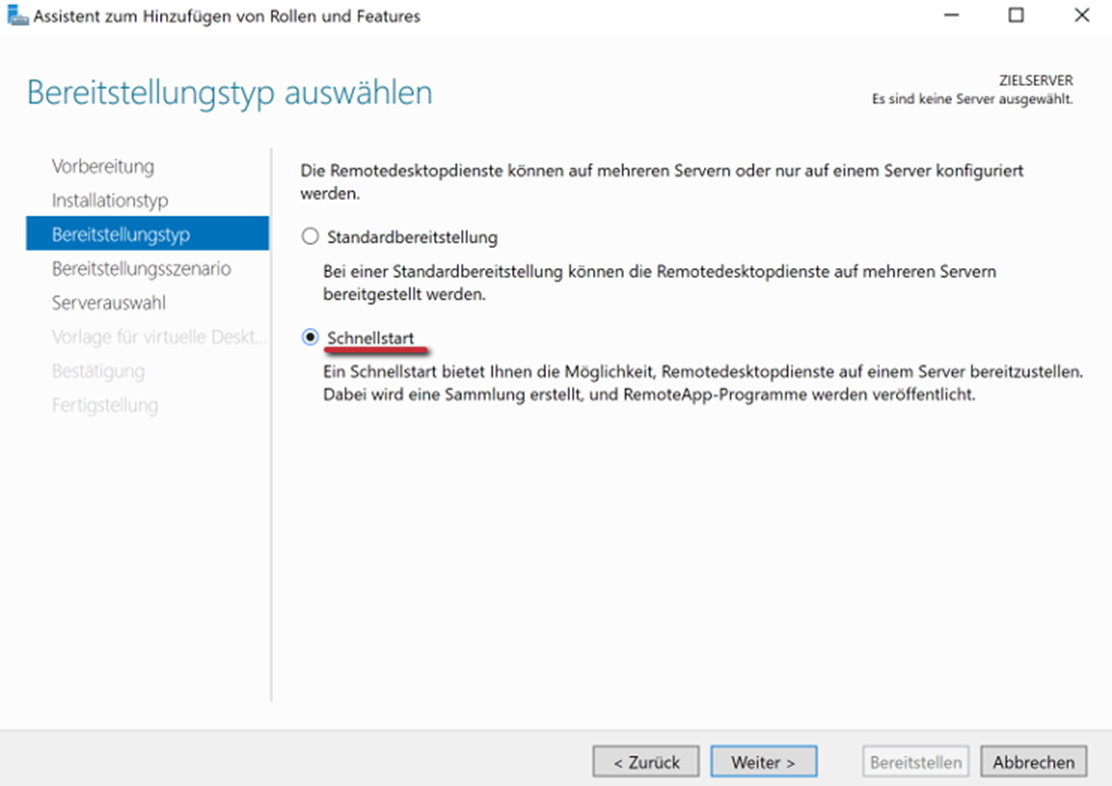Viewport: 1112px width, 786px height.
Task: Jump to the Bereitstellungsszenario step
Action: (141, 268)
